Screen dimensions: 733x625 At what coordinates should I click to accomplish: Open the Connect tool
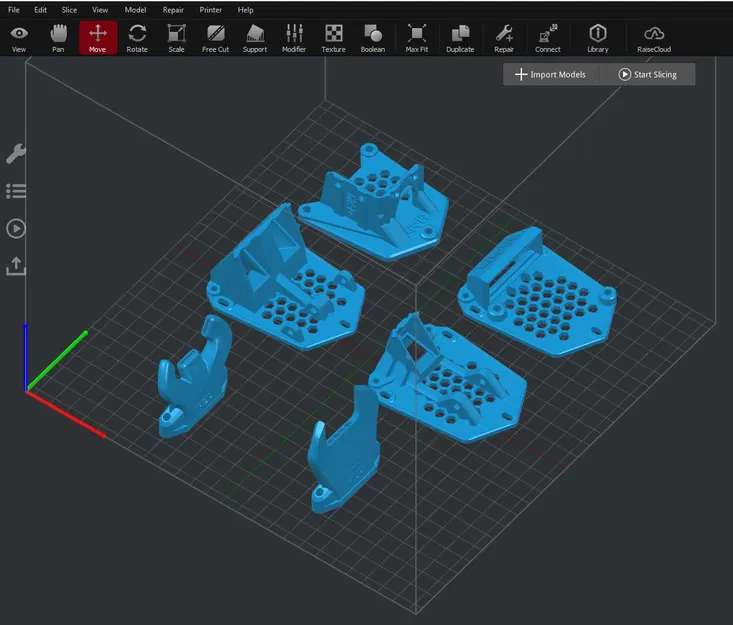[x=547, y=38]
